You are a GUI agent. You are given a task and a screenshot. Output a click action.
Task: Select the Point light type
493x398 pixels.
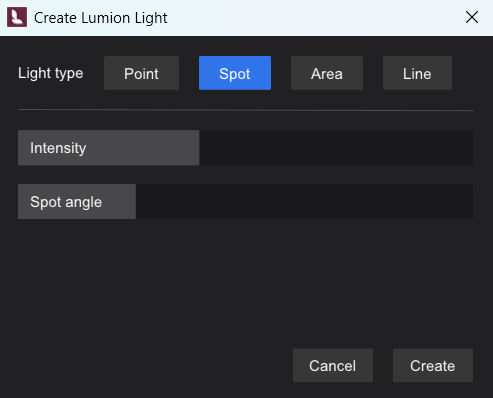(141, 73)
